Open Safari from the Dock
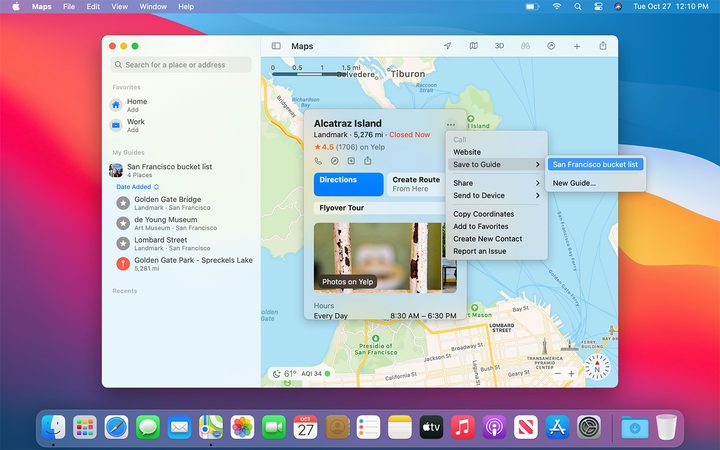 tap(116, 428)
